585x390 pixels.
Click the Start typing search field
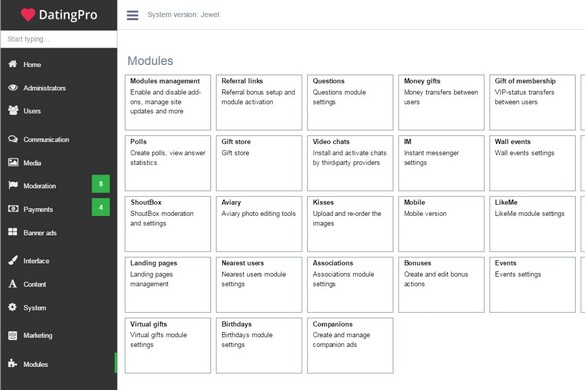59,39
